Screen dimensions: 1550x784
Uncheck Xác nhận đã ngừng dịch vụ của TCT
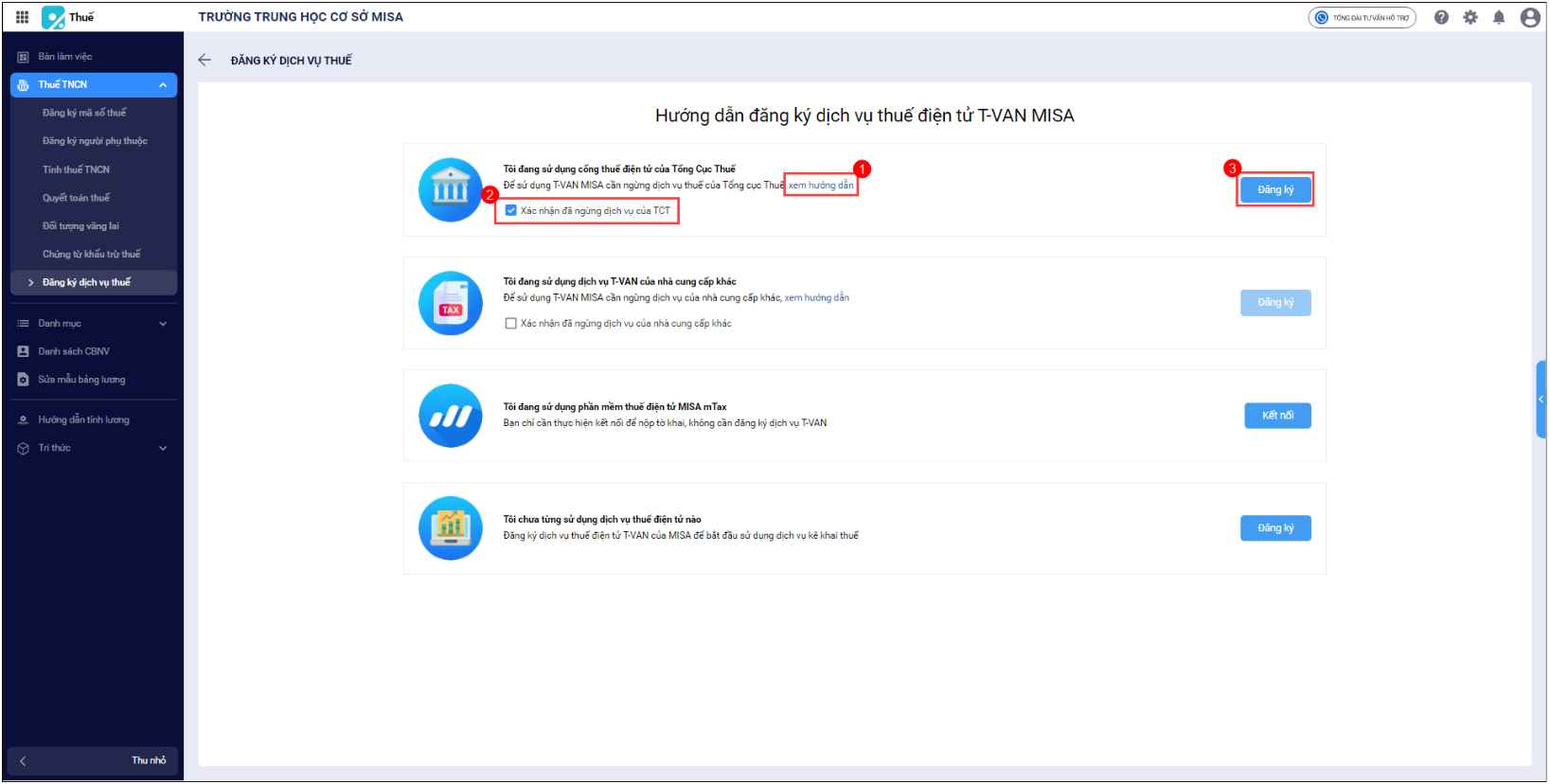click(511, 210)
